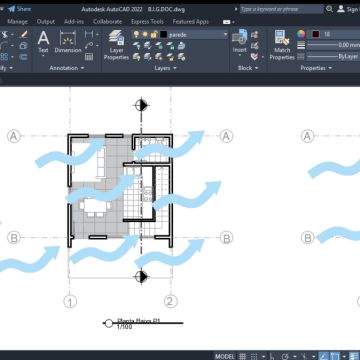Expand the Layers panel
Image resolution: width=360 pixels, height=360 pixels.
coord(165,68)
